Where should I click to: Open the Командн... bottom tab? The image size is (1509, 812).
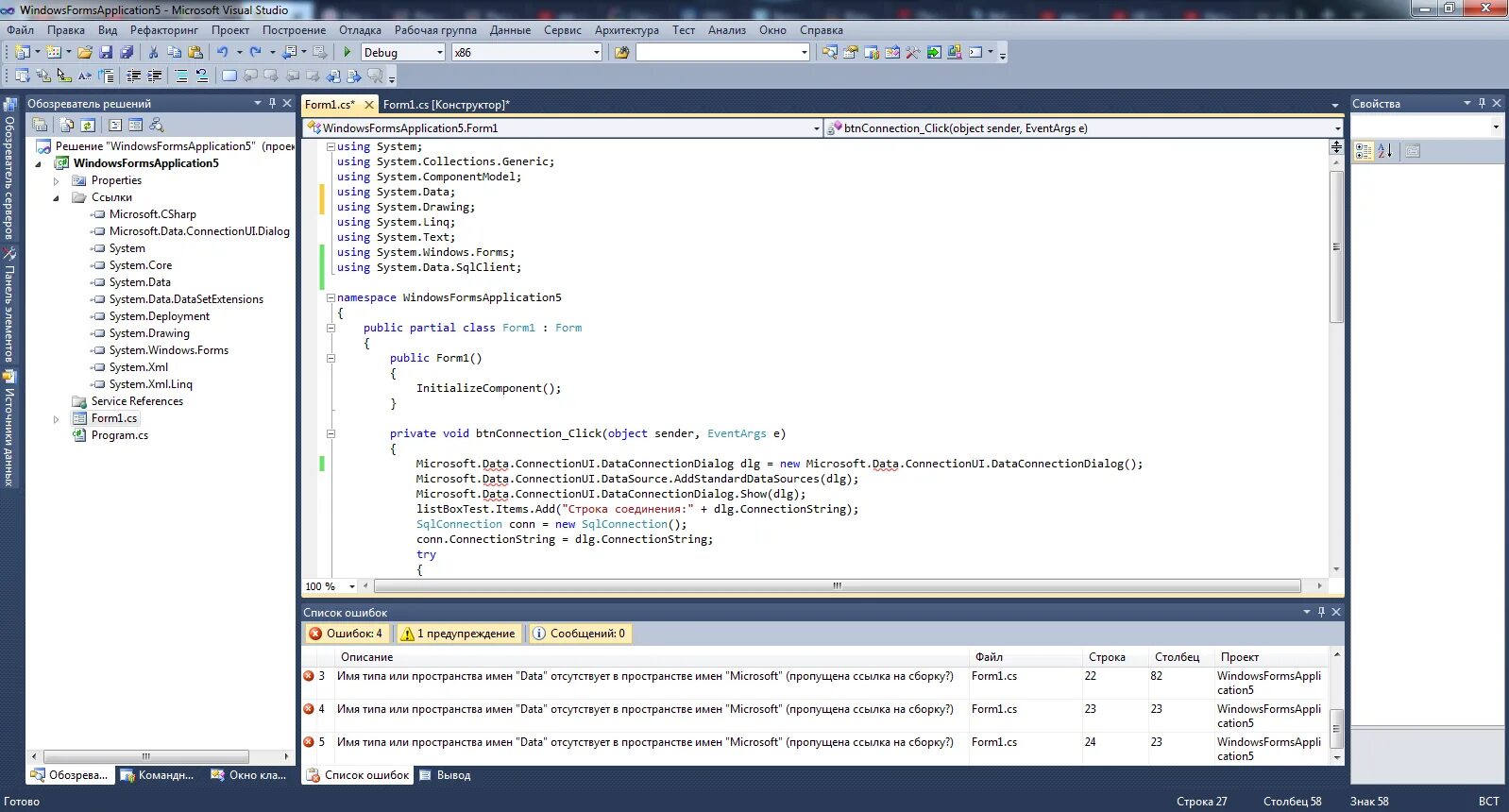[157, 775]
